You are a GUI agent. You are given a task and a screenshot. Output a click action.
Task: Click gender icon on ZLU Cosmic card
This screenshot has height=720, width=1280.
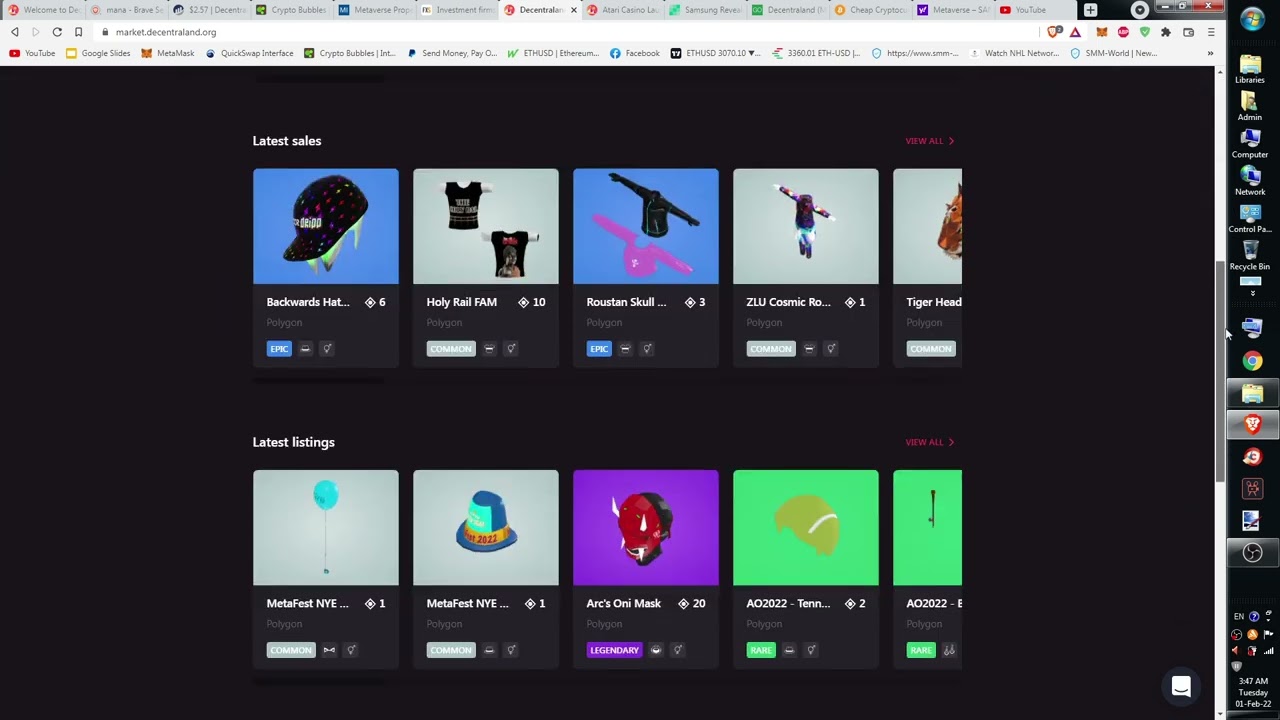[831, 349]
